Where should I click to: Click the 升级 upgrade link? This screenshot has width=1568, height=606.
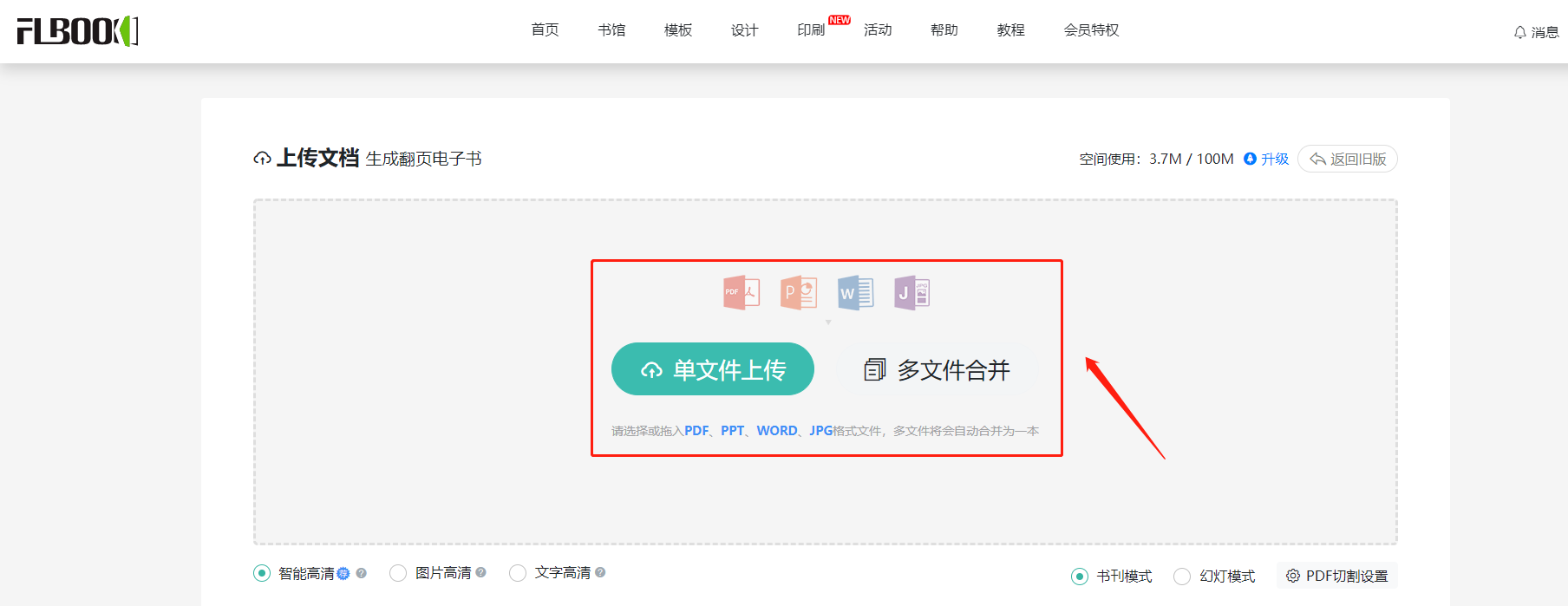(x=1275, y=159)
